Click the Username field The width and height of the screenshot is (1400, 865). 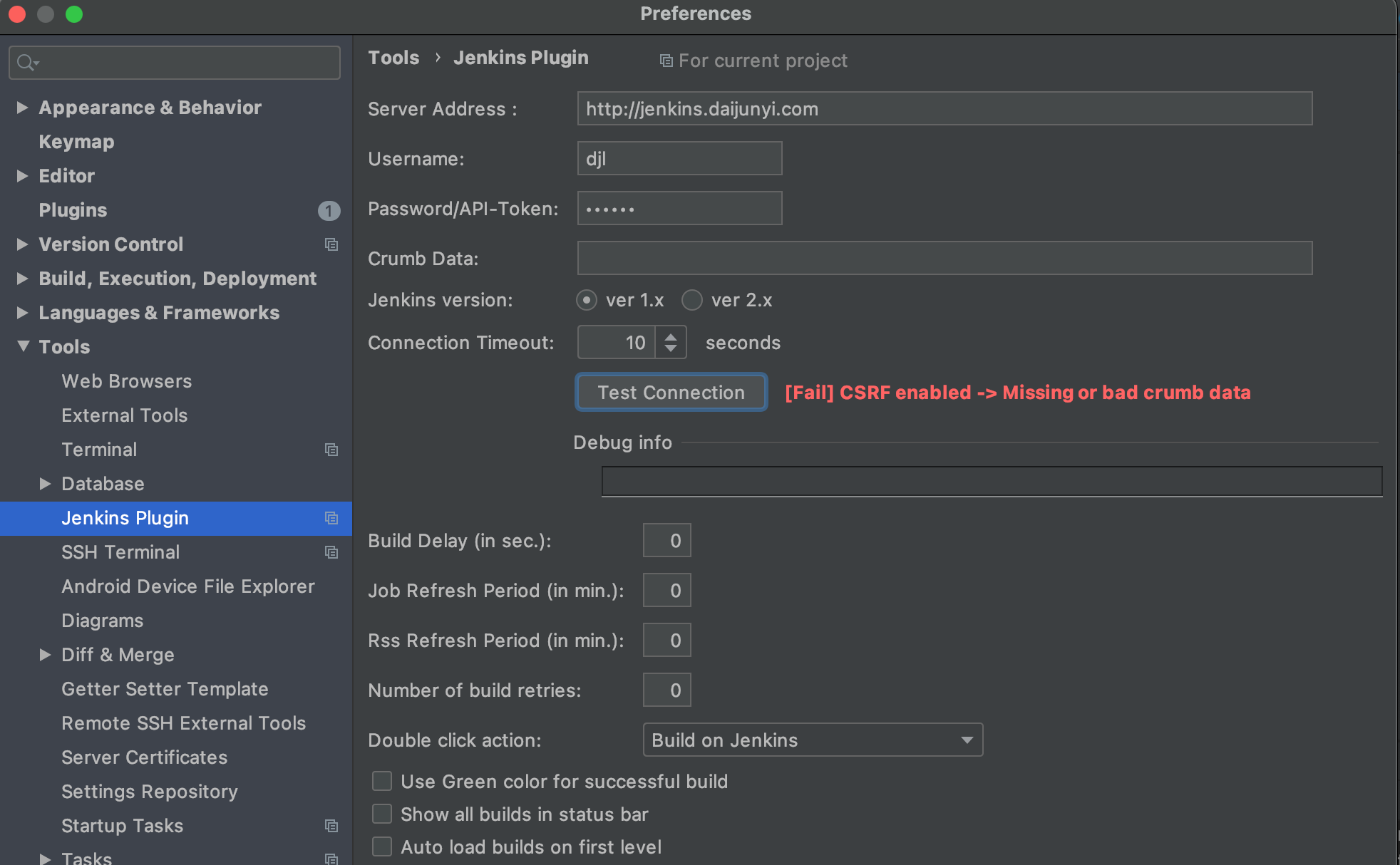click(679, 158)
